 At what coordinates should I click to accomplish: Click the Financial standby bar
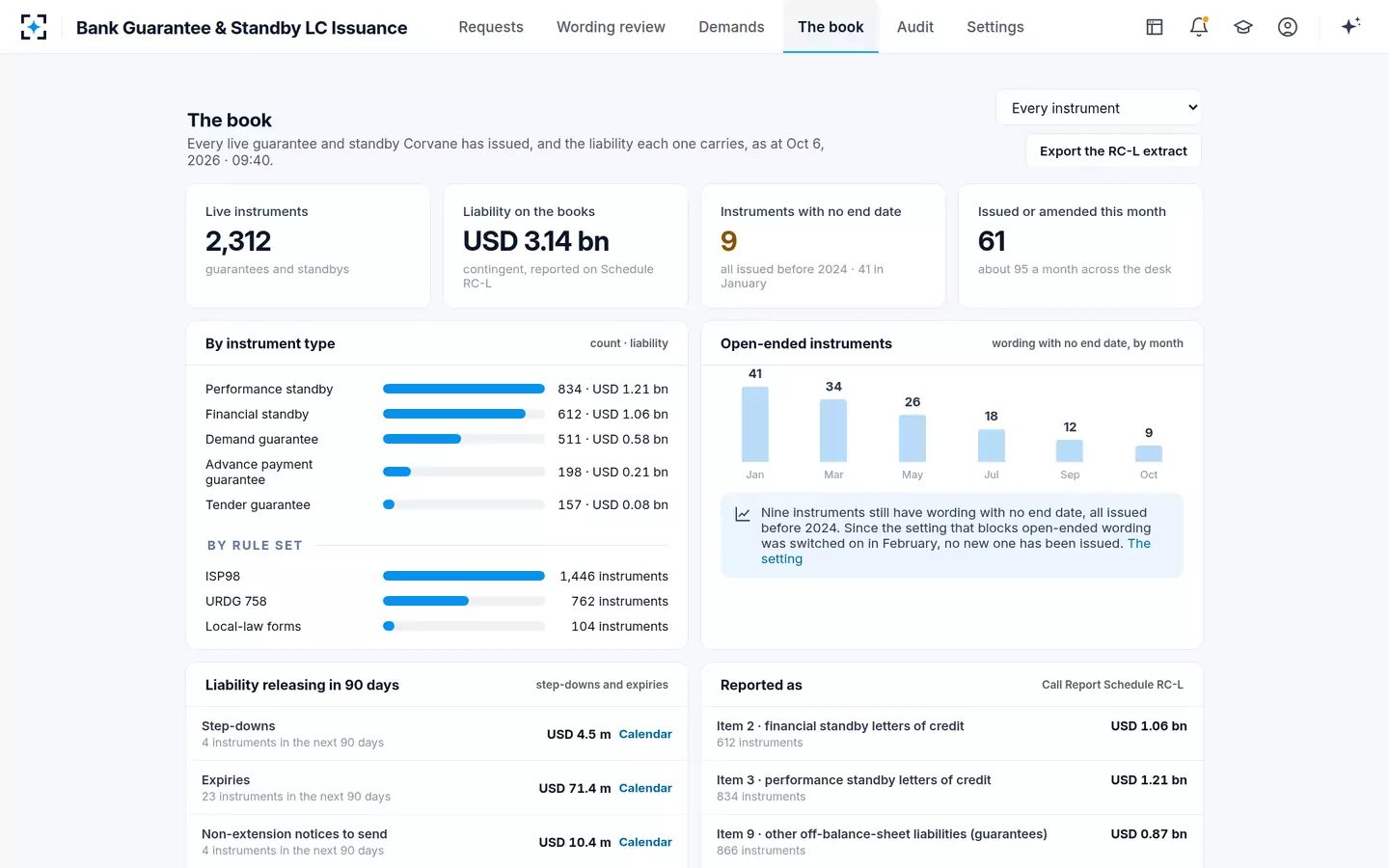click(464, 414)
